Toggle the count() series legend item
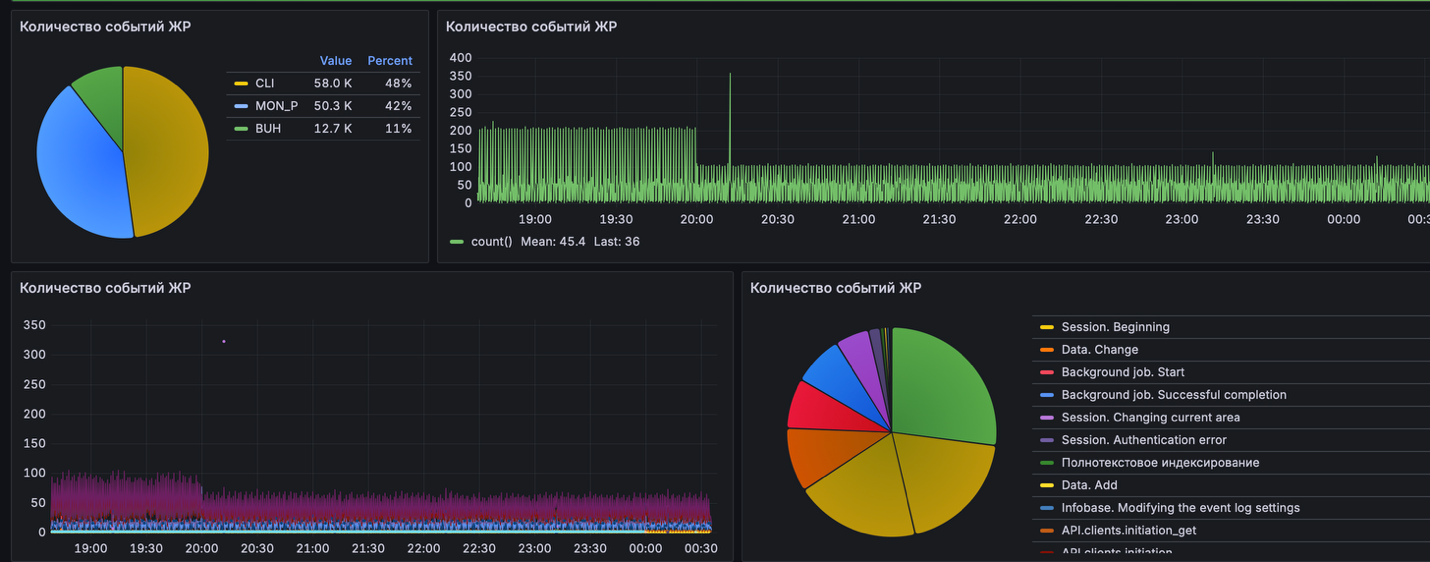Image resolution: width=1430 pixels, height=562 pixels. 489,242
